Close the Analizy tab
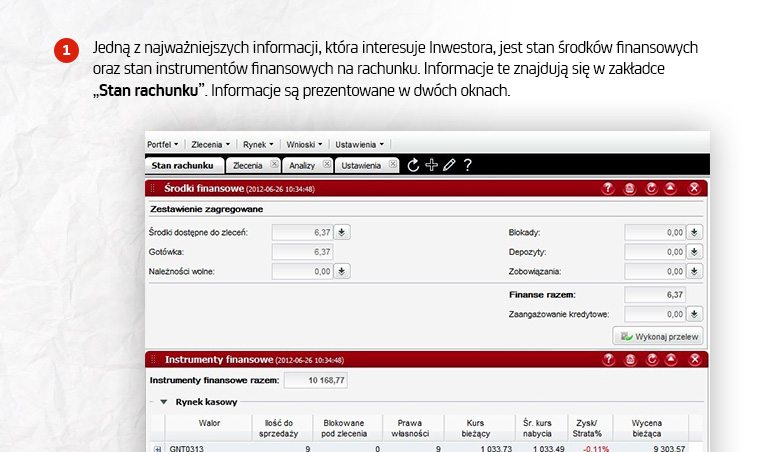Viewport: 759px width, 452px height. point(327,164)
